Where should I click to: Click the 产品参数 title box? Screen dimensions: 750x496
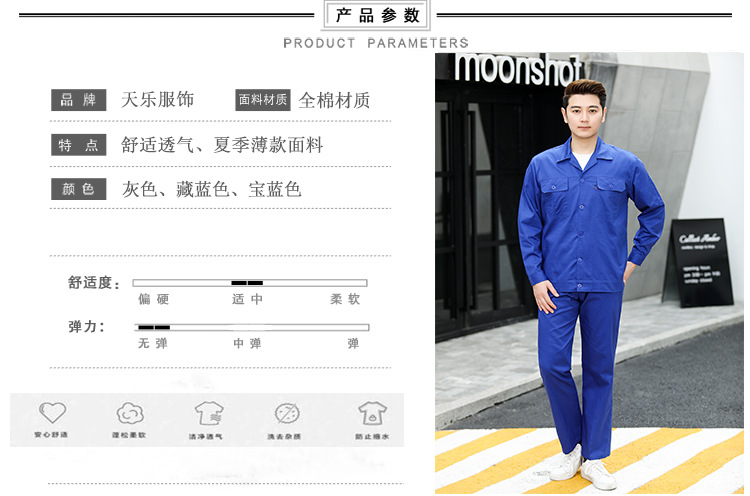pyautogui.click(x=377, y=16)
